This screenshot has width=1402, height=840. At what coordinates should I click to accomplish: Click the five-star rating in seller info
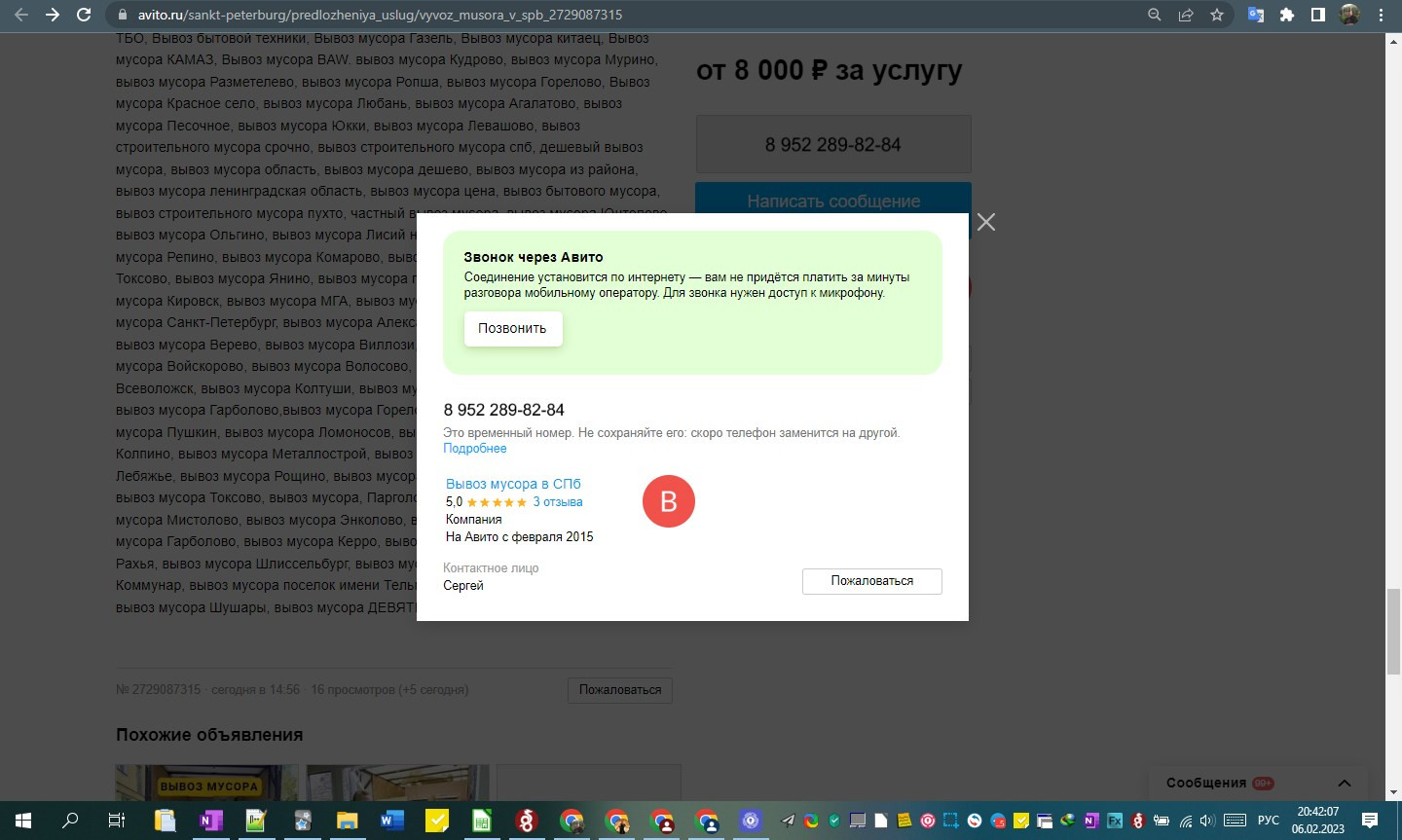pos(497,502)
